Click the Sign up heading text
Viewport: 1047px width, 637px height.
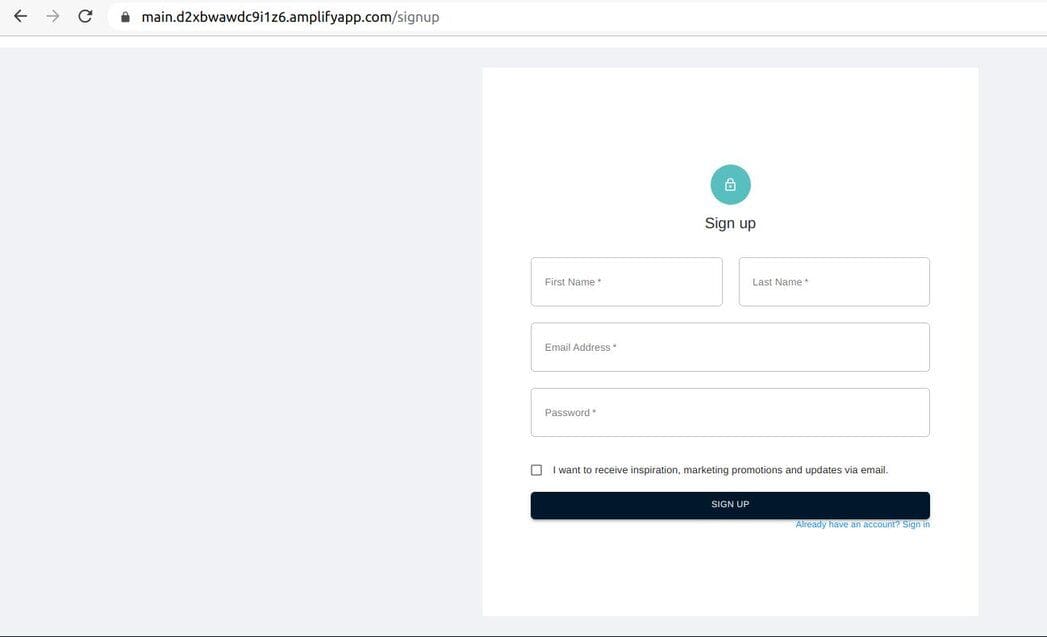[729, 222]
